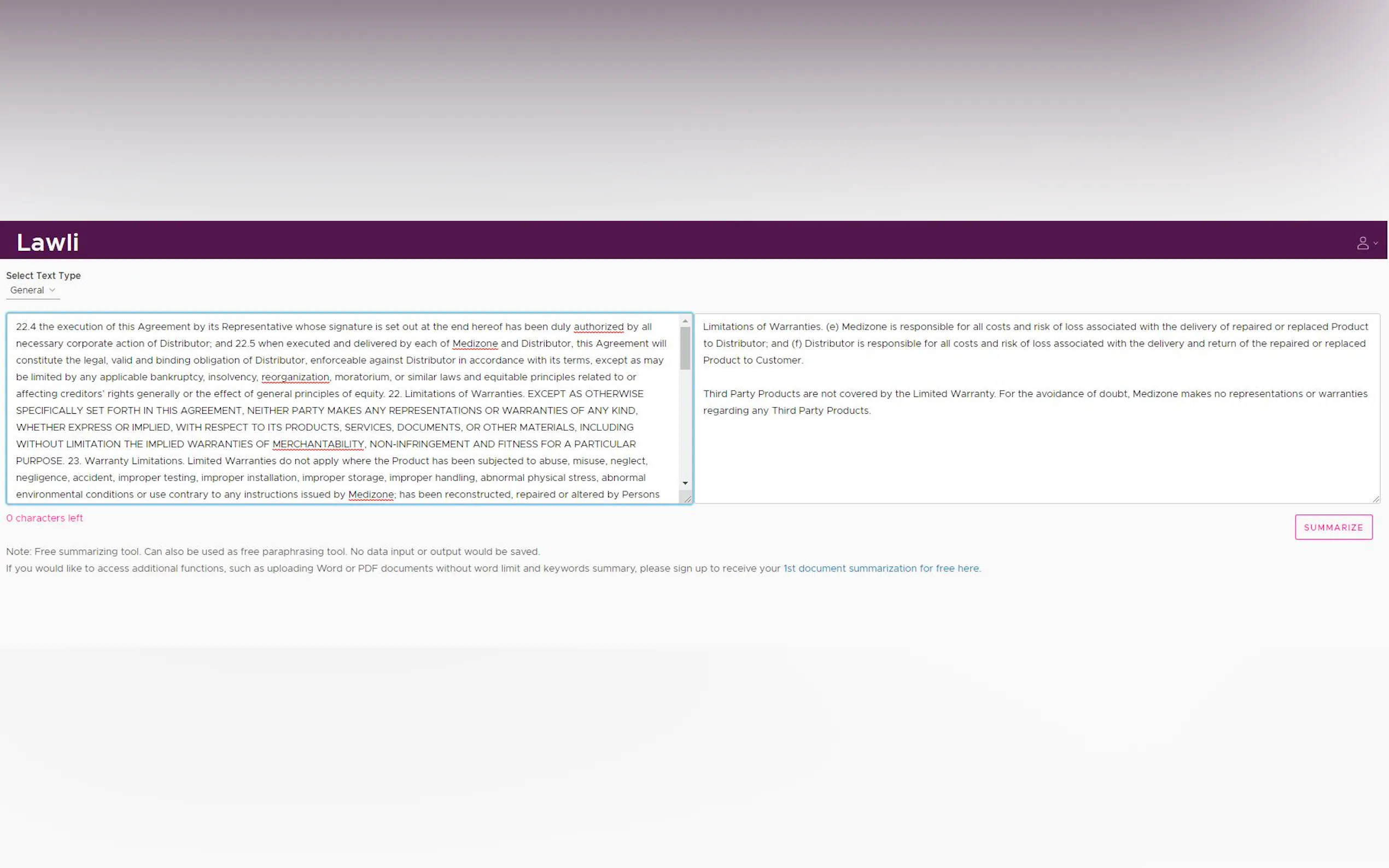
Task: Click the chevron beside the user icon
Action: click(1376, 243)
